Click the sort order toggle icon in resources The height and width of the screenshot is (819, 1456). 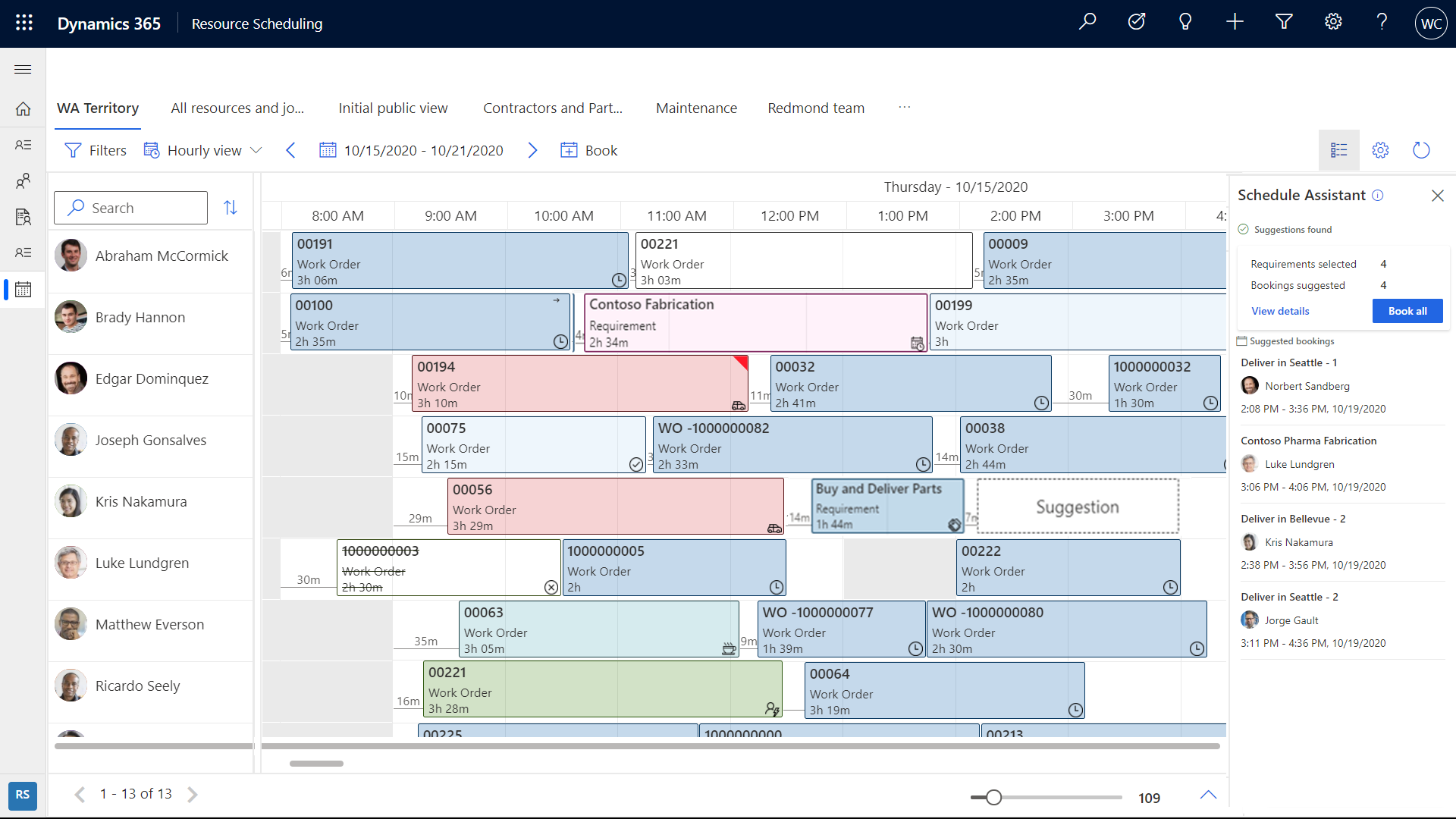coord(231,207)
